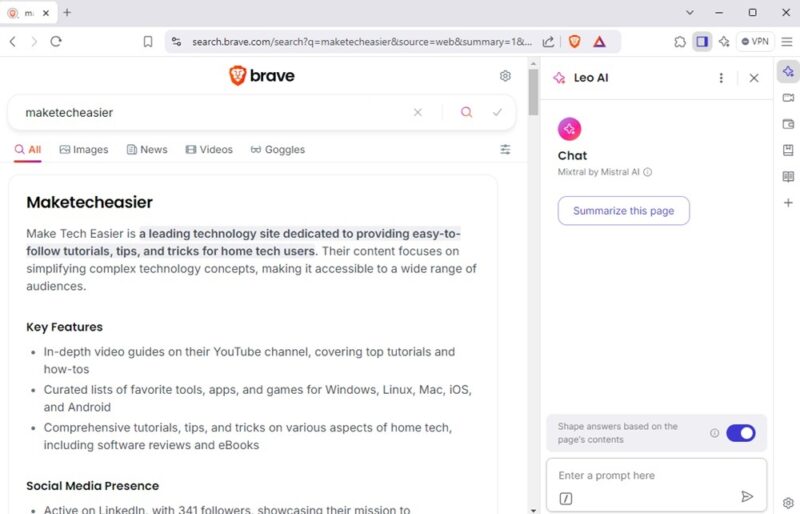Open Brave Rewards triangle icon
This screenshot has width=800, height=514.
click(x=599, y=41)
